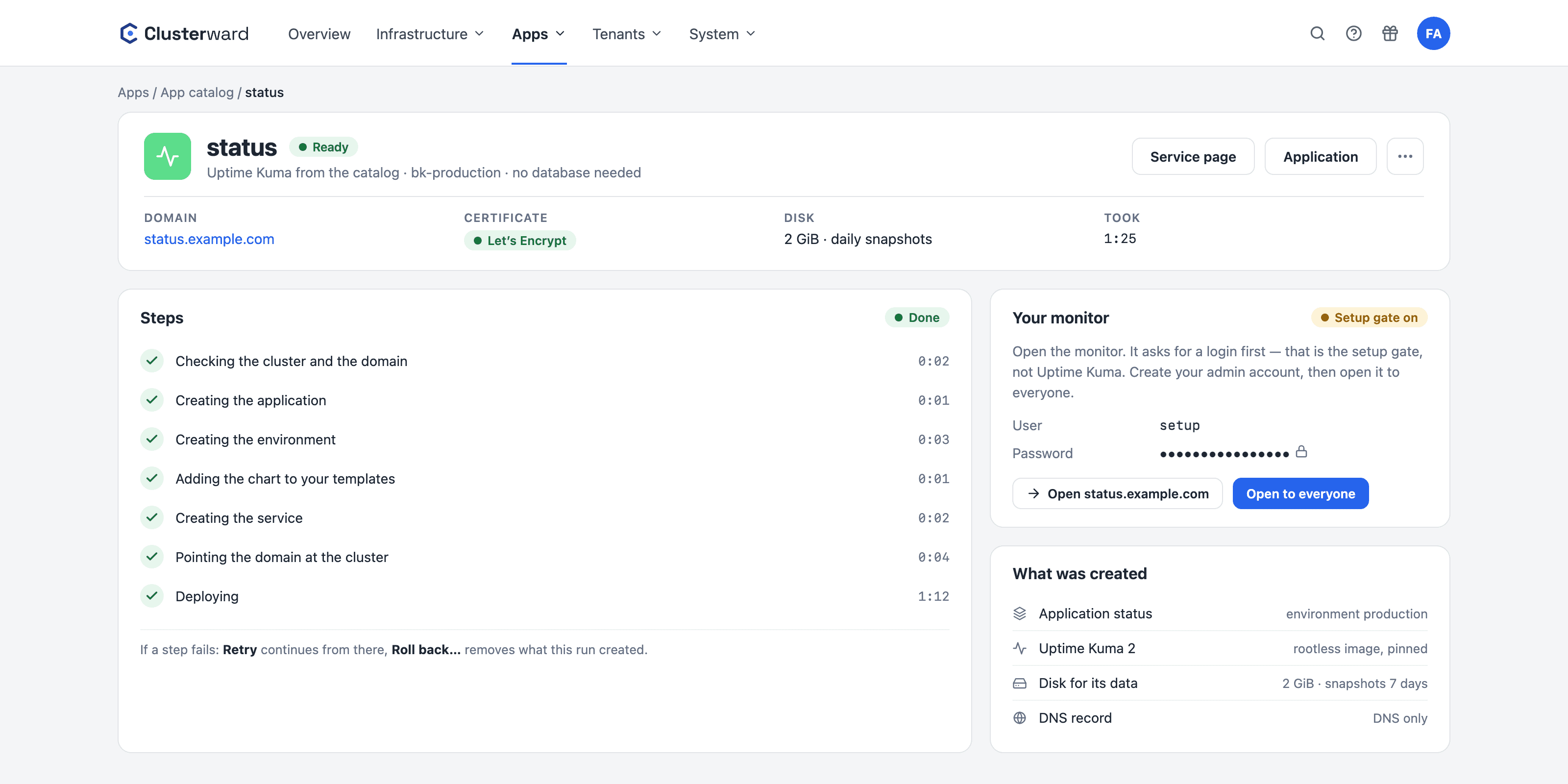The width and height of the screenshot is (1568, 784).
Task: Click the disk icon for Disk for its data
Action: [1020, 683]
